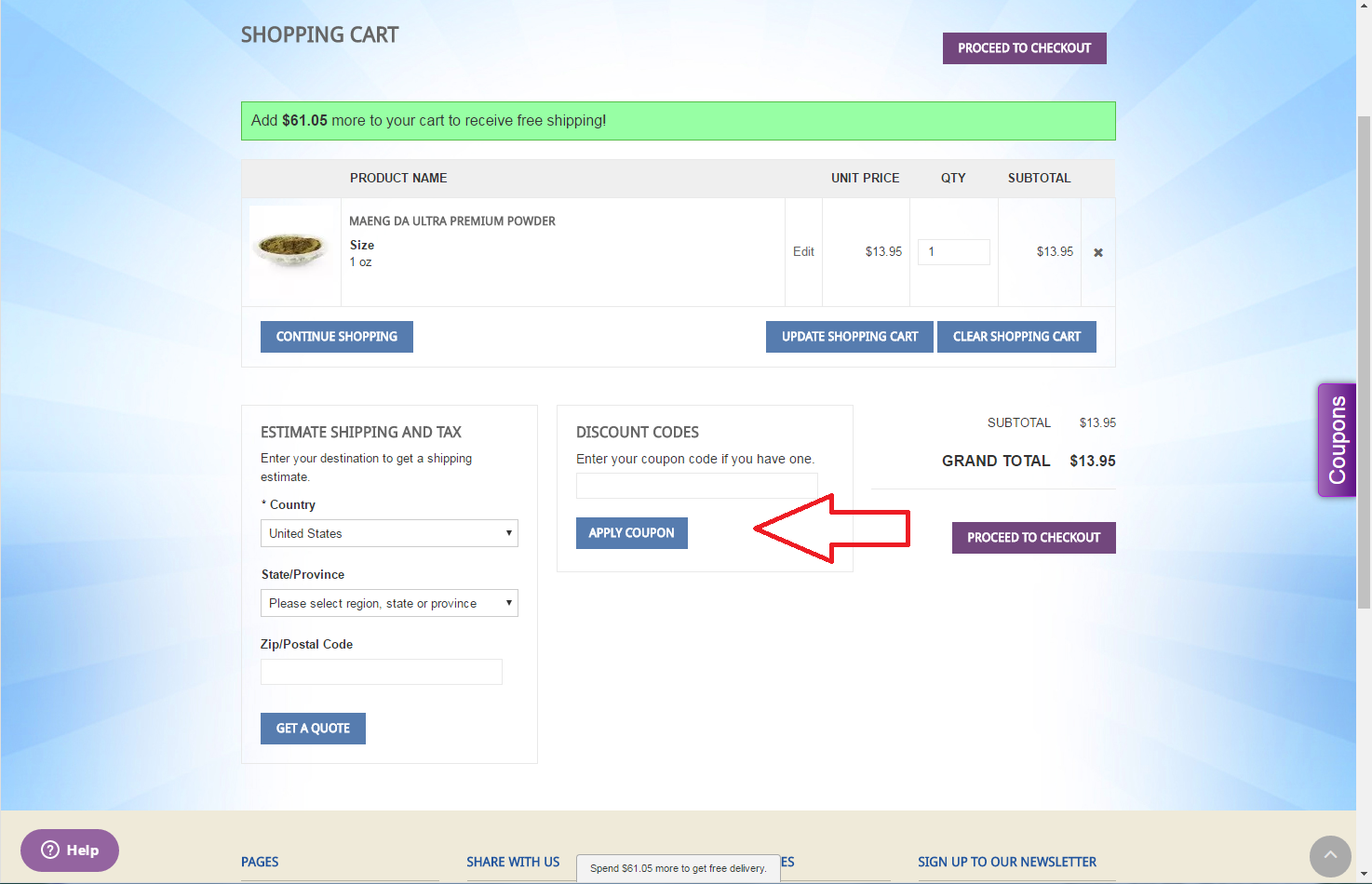Click Update Shopping Cart
The height and width of the screenshot is (884, 1372).
pyautogui.click(x=849, y=337)
